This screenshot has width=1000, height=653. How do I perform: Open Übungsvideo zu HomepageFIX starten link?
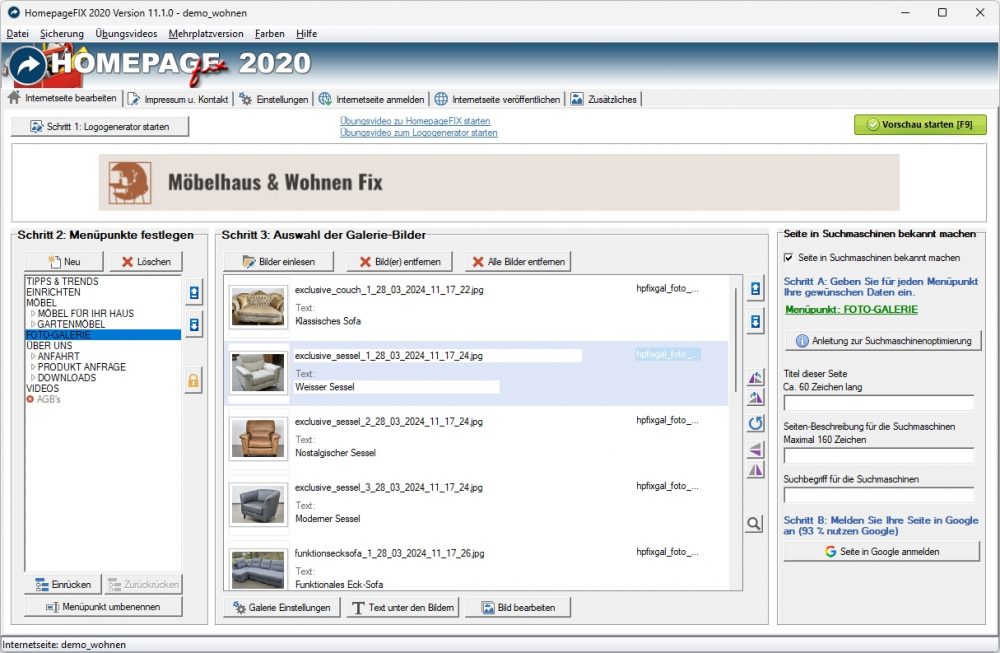[x=415, y=121]
